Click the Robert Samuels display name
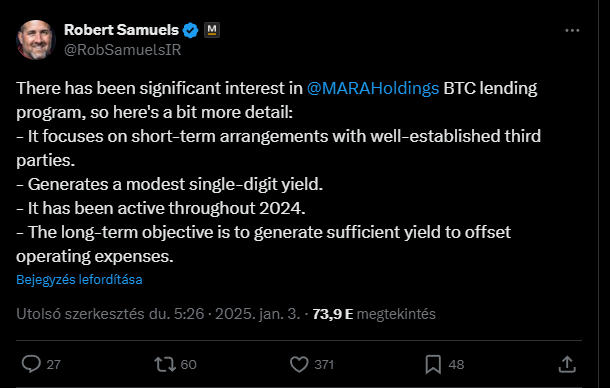The height and width of the screenshot is (388, 610). tap(121, 30)
